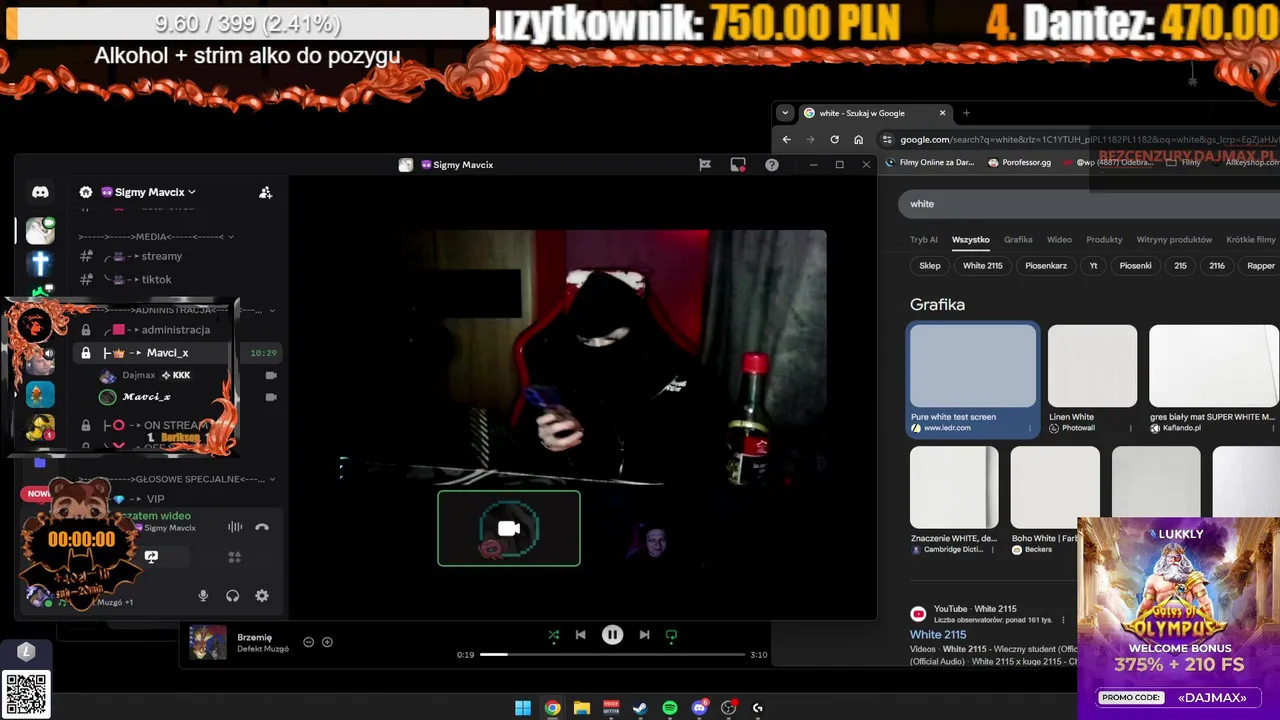This screenshot has height=720, width=1280.
Task: Click screen-with-red-dot icon in Discord title bar
Action: point(738,165)
